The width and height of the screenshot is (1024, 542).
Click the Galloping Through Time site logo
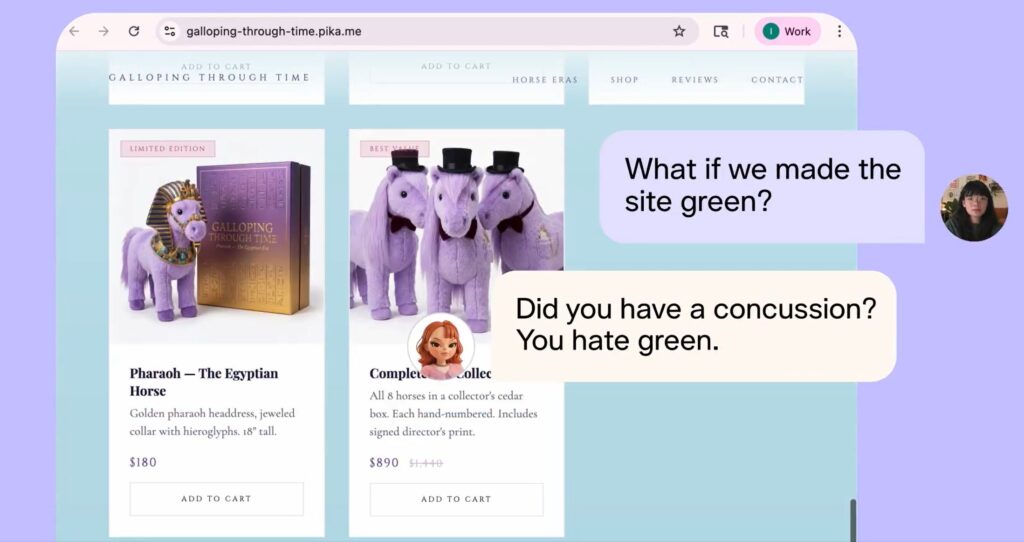pos(209,78)
